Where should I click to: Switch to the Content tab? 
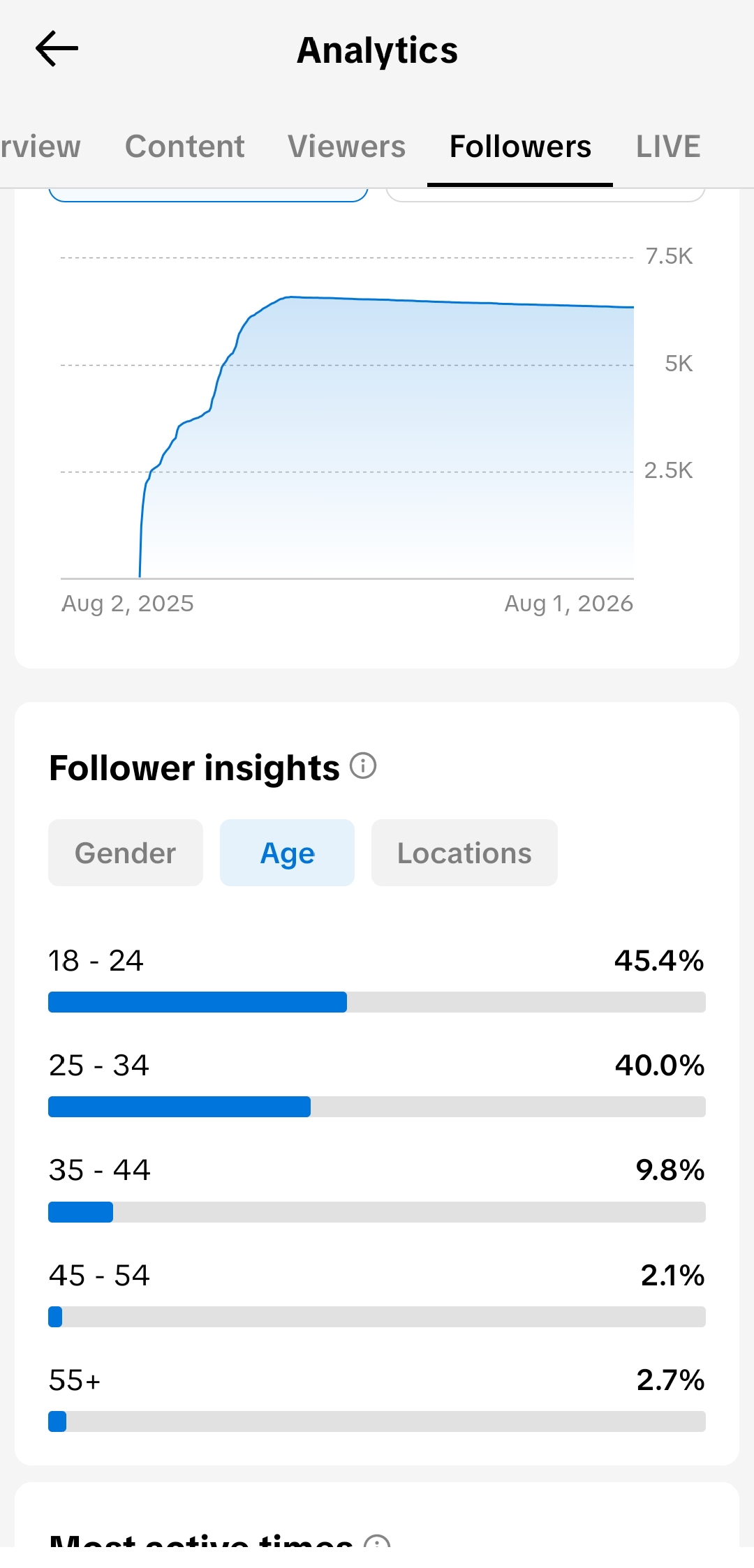pyautogui.click(x=184, y=147)
